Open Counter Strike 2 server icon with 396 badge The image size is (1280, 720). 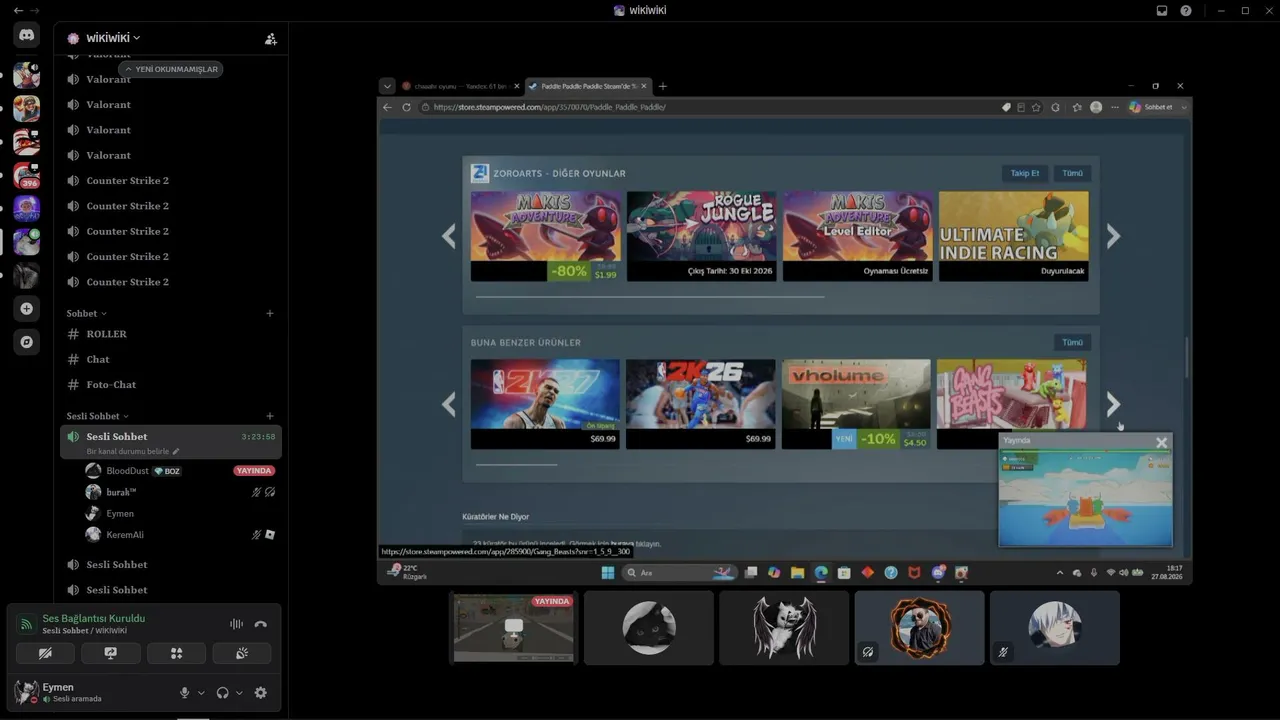pyautogui.click(x=27, y=175)
